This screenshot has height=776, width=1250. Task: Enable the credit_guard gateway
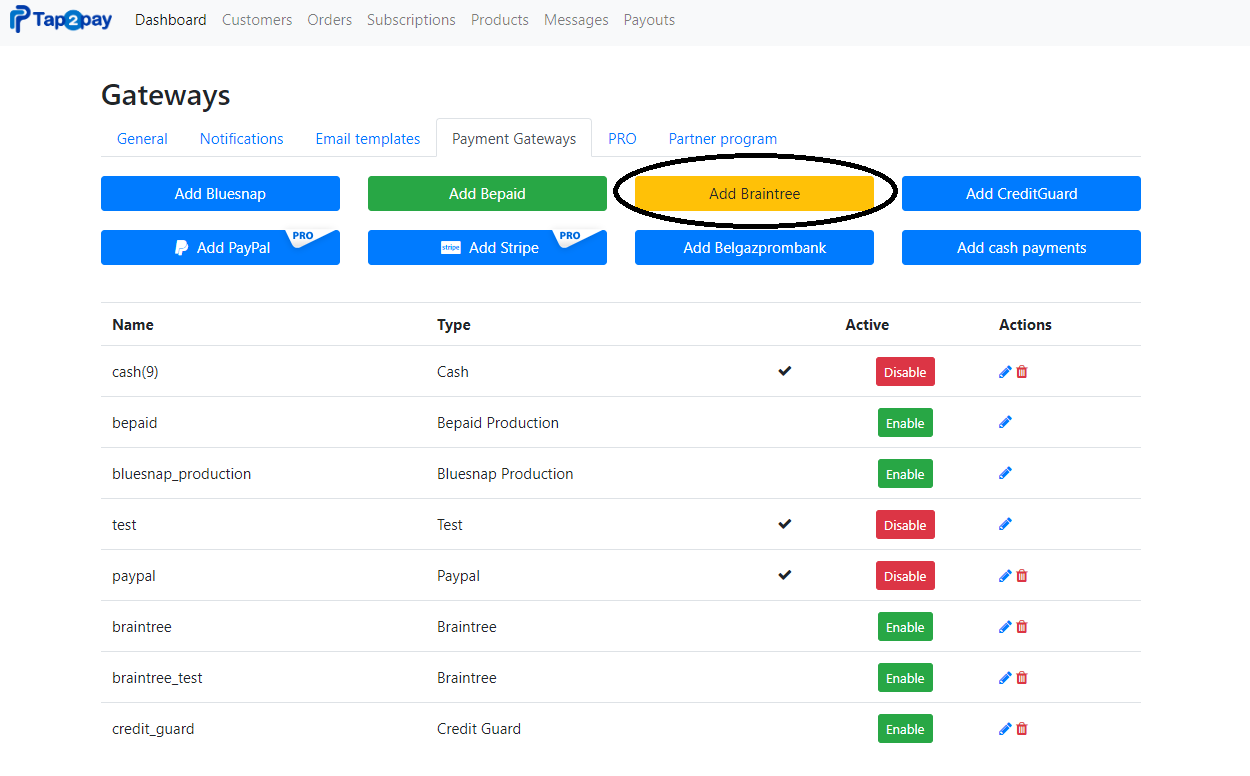point(905,729)
